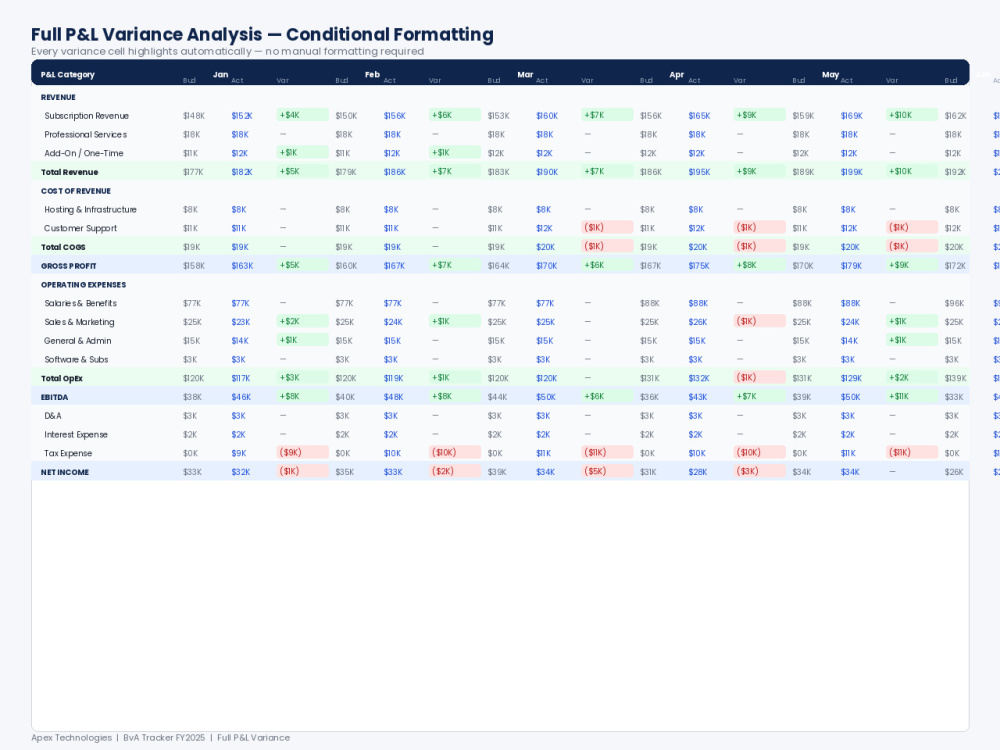Screen dimensions: 1000x750
Task: Click the 'Full P&L Variance Analysis' slide title
Action: point(262,34)
